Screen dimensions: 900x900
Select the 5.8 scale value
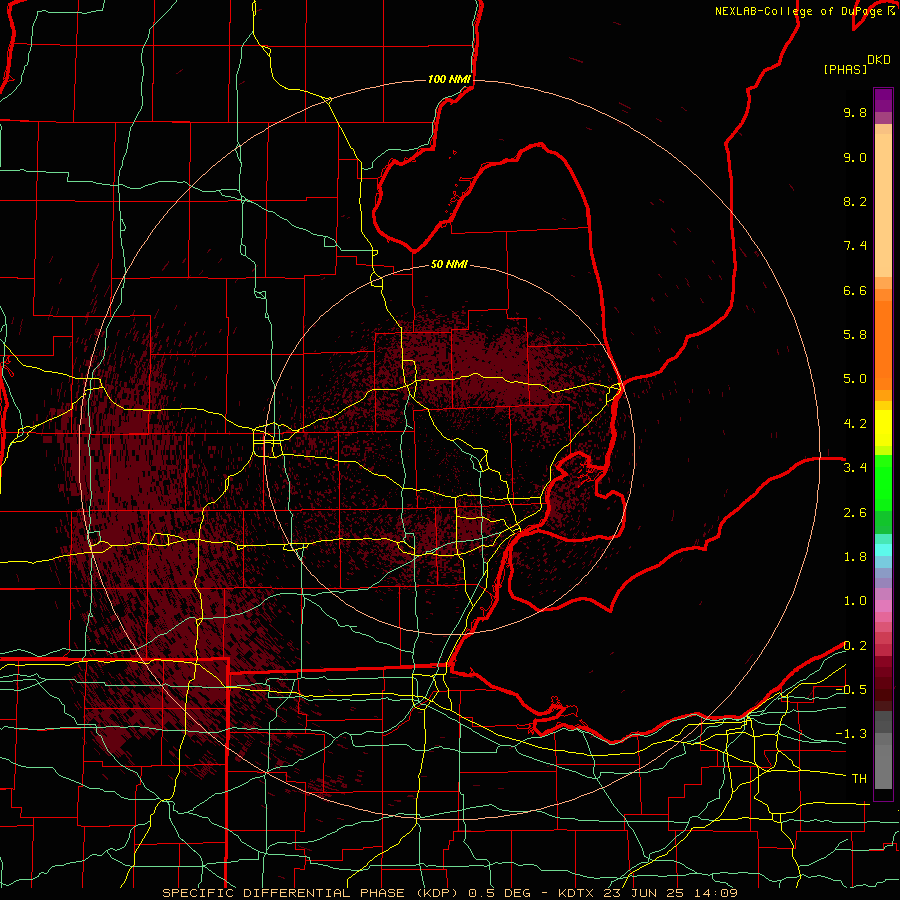coord(855,335)
